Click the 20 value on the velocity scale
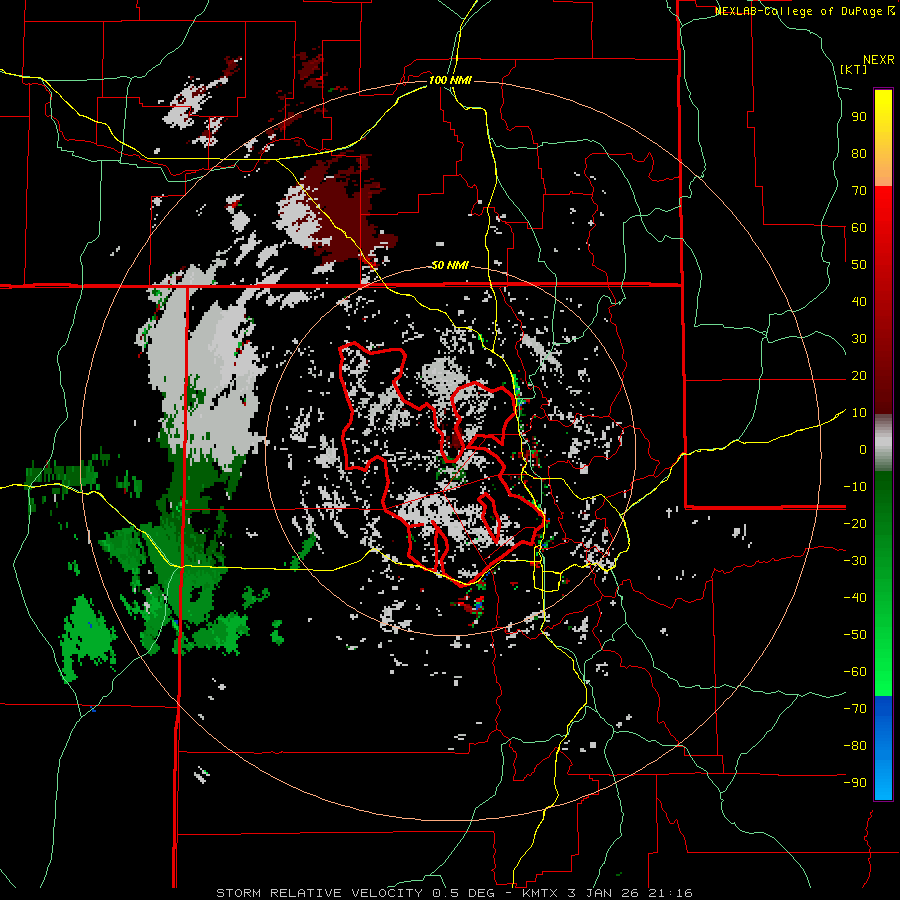This screenshot has height=900, width=900. tap(859, 375)
